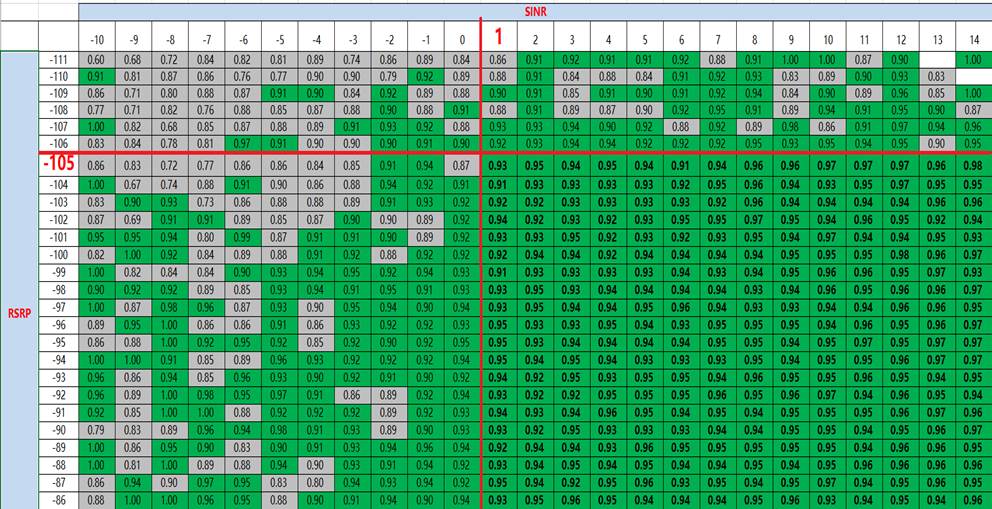Click empty cell at RSRP -111, SINR 13
Image resolution: width=992 pixels, height=509 pixels.
coord(936,61)
